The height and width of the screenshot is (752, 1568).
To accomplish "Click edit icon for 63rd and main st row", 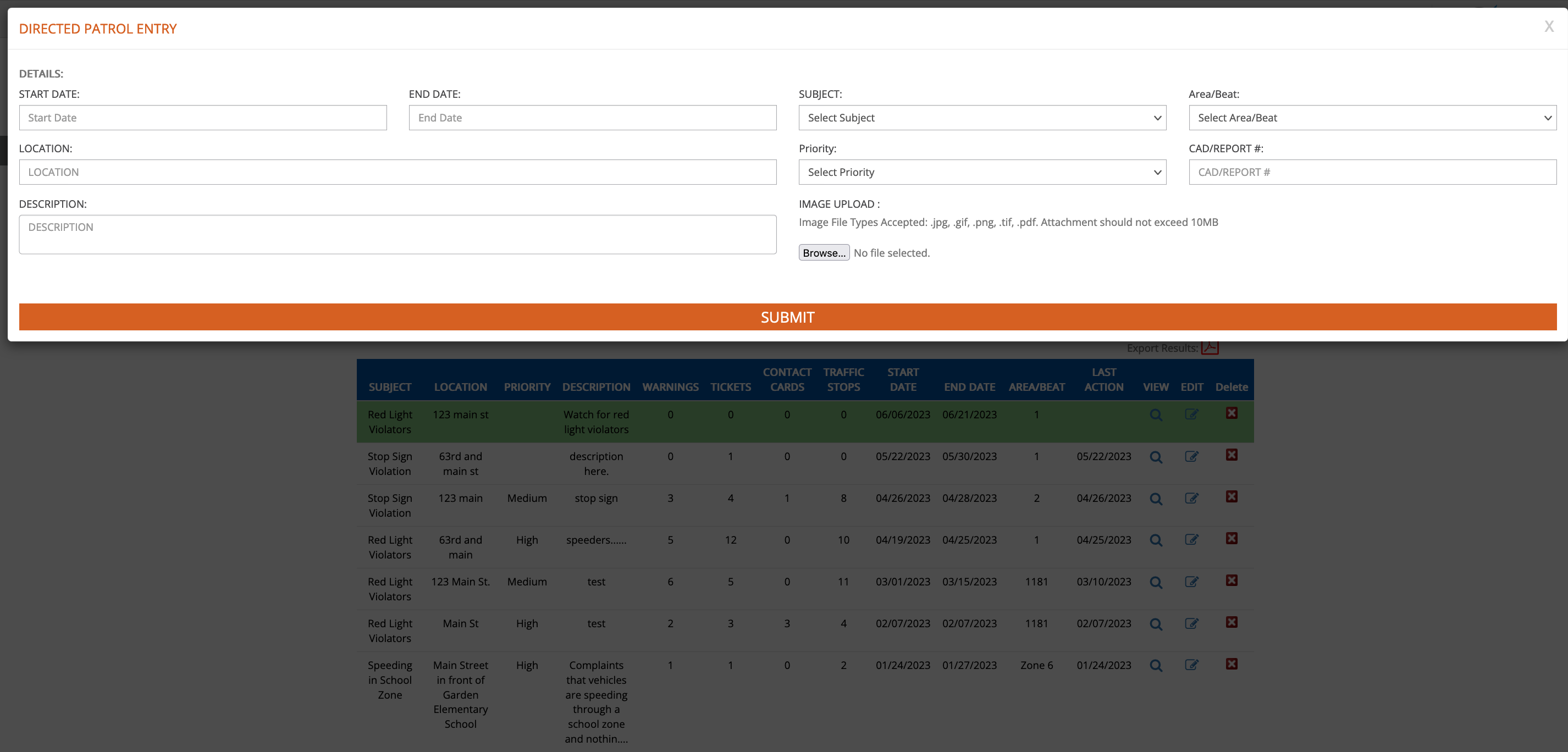I will (x=1191, y=456).
